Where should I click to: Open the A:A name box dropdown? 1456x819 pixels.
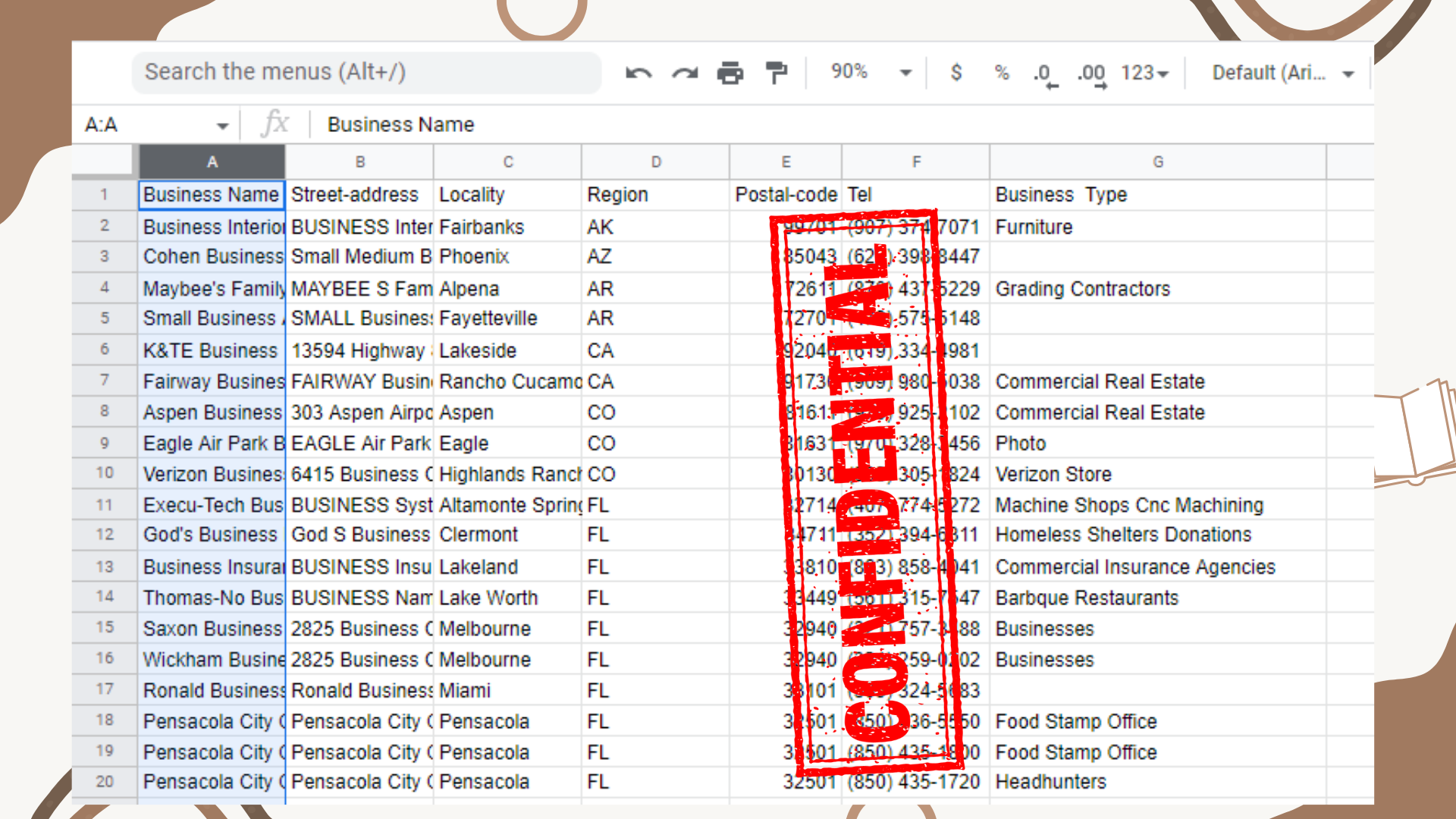pos(222,126)
